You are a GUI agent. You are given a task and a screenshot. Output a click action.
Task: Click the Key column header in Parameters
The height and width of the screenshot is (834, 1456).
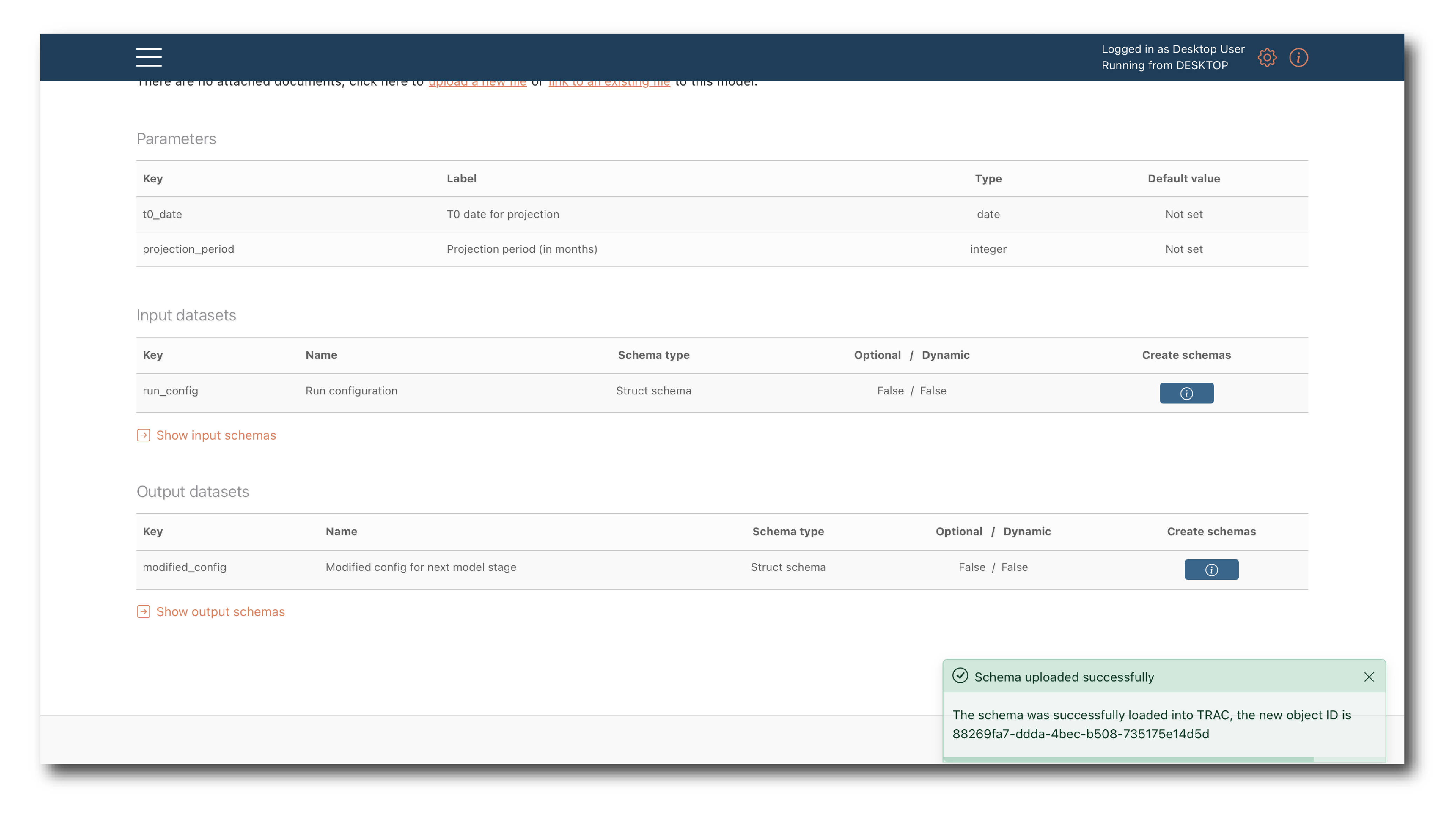pos(153,179)
